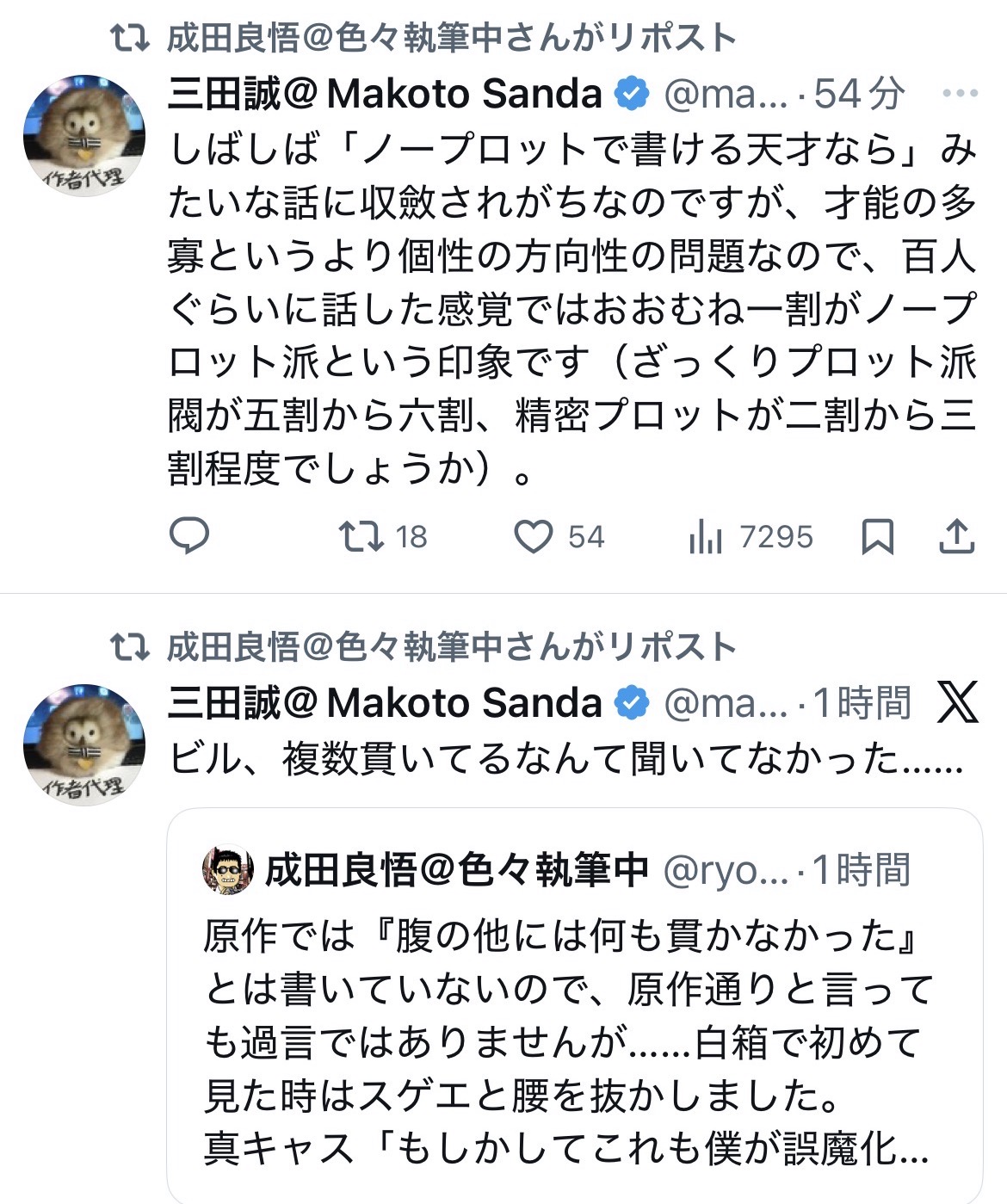Open the owl avatar on the second post
Screen dimensions: 1007x1204
point(84,744)
